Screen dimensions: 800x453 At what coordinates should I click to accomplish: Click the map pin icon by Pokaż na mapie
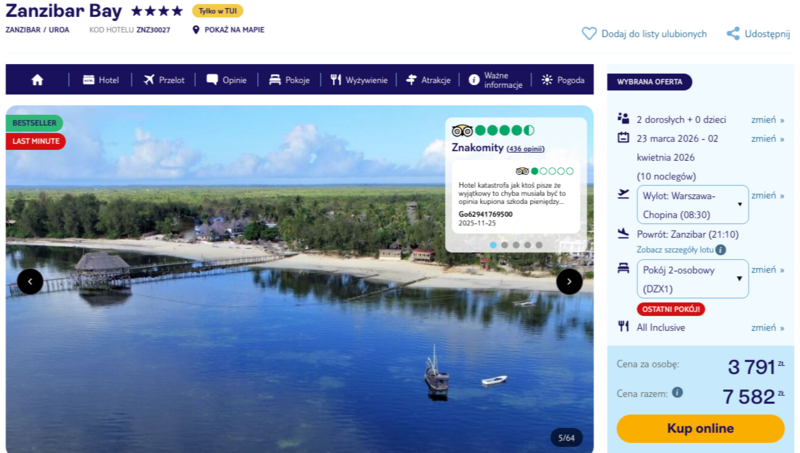tap(196, 30)
